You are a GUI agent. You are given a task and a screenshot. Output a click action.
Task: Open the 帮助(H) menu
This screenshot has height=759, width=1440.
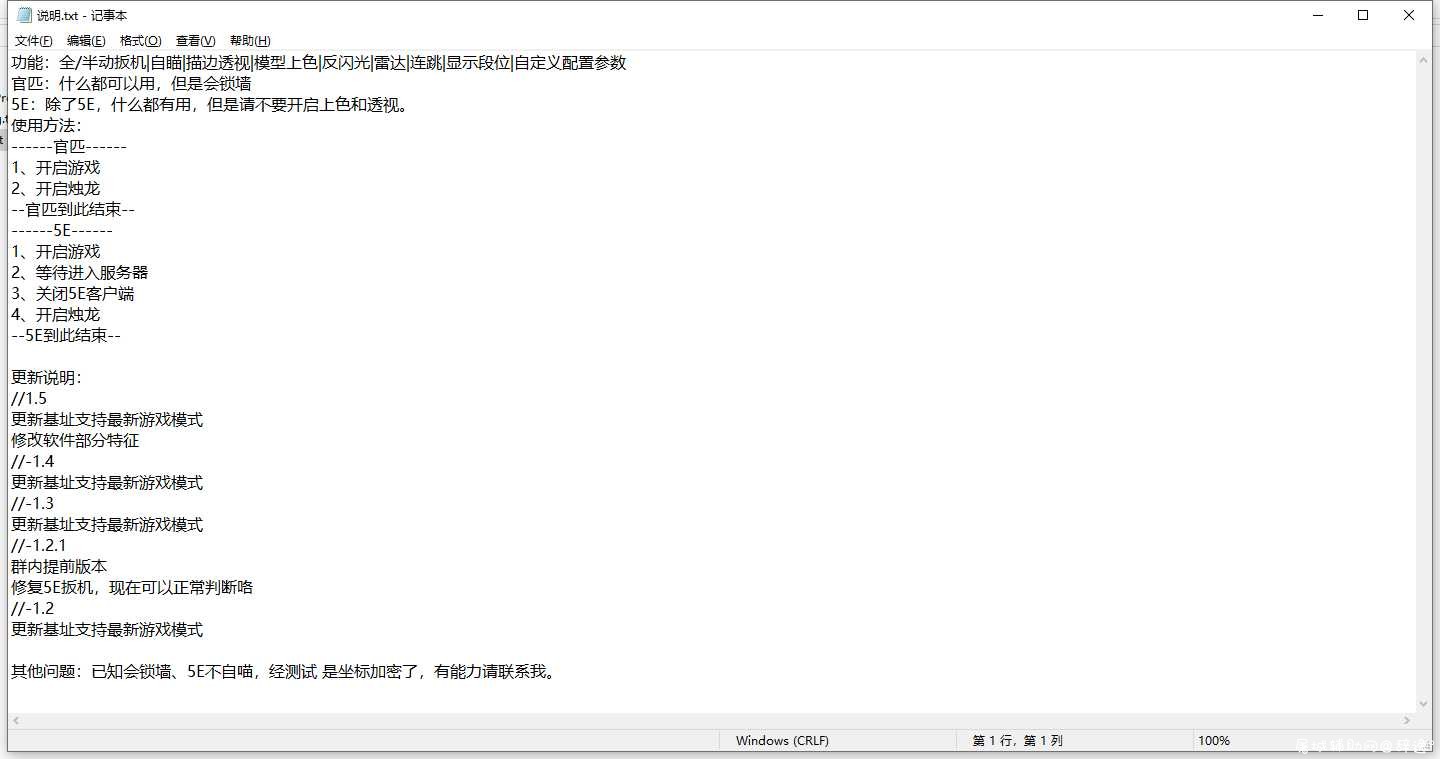(x=250, y=41)
